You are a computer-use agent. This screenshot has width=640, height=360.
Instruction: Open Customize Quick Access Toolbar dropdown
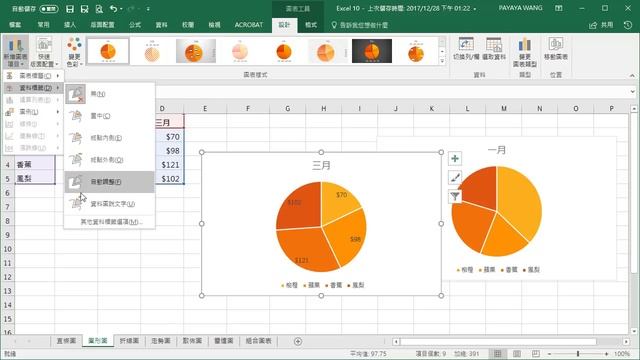click(148, 9)
